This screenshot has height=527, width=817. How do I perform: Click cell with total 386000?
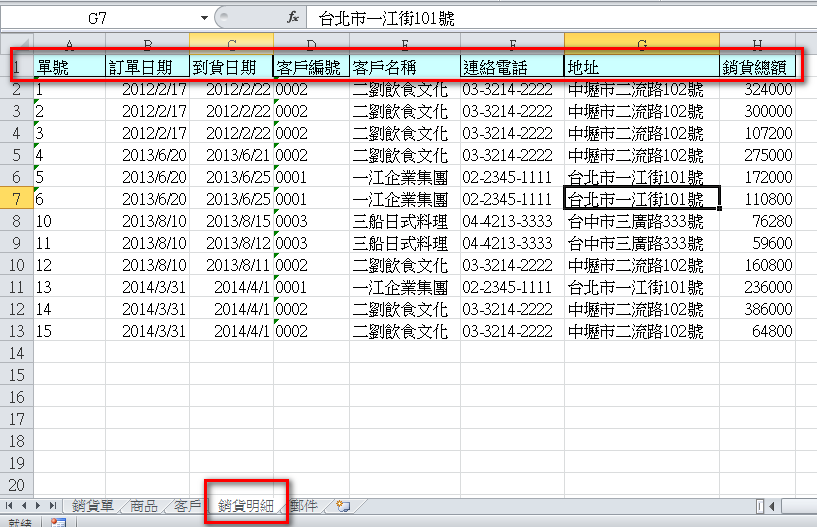[758, 309]
